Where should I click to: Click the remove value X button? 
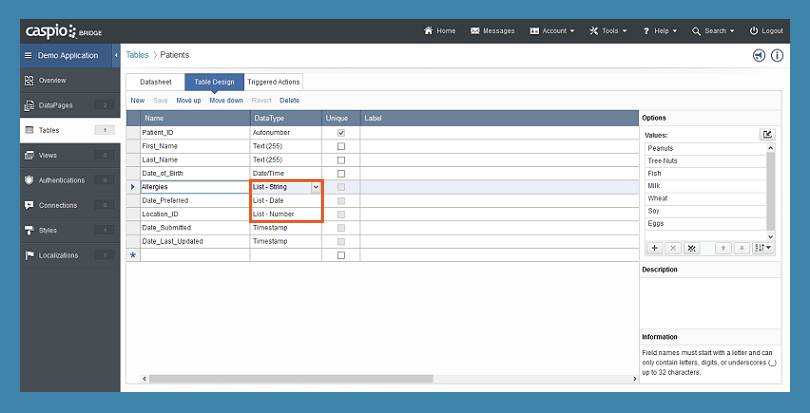pos(673,248)
